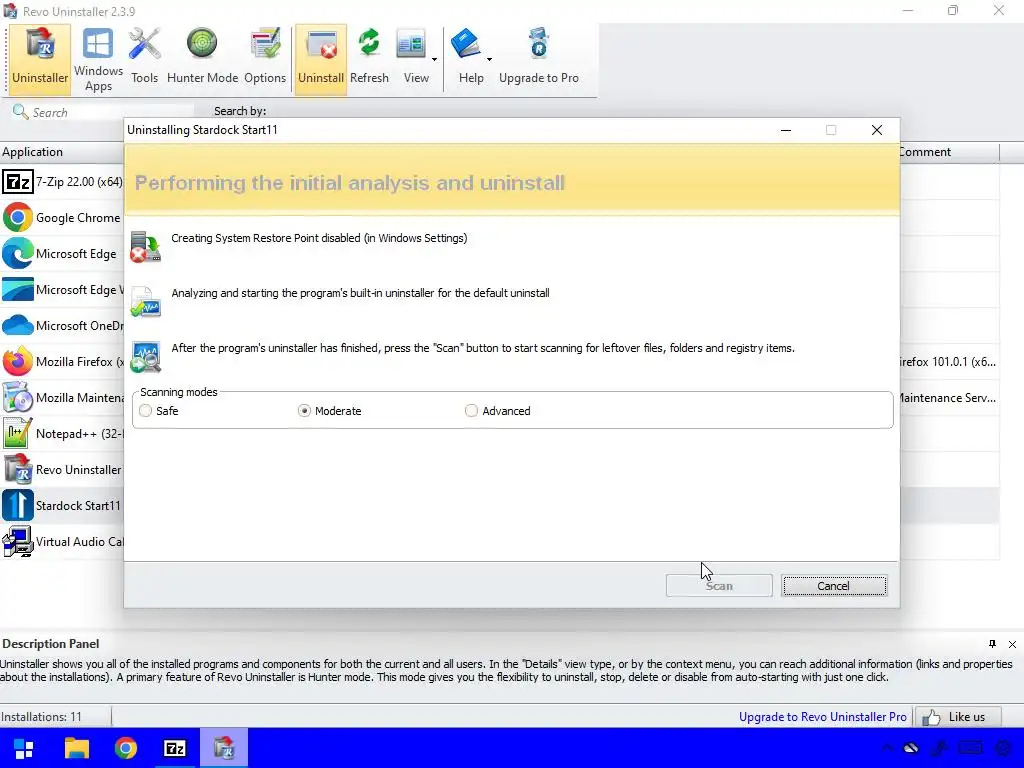This screenshot has width=1024, height=768.
Task: Select the Microsoft Edge list icon
Action: click(x=18, y=253)
